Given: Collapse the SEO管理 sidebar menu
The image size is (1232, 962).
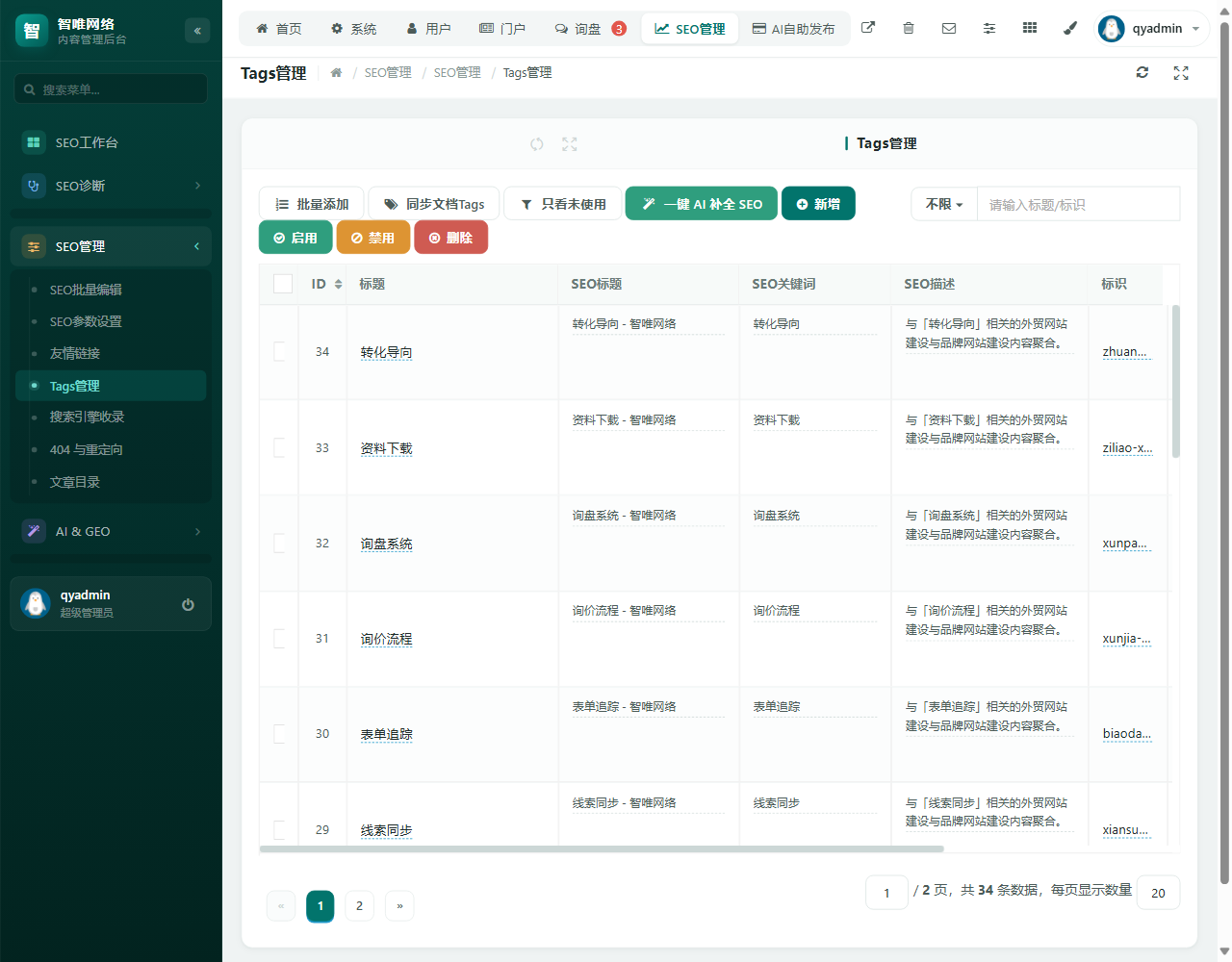Looking at the screenshot, I should 111,246.
